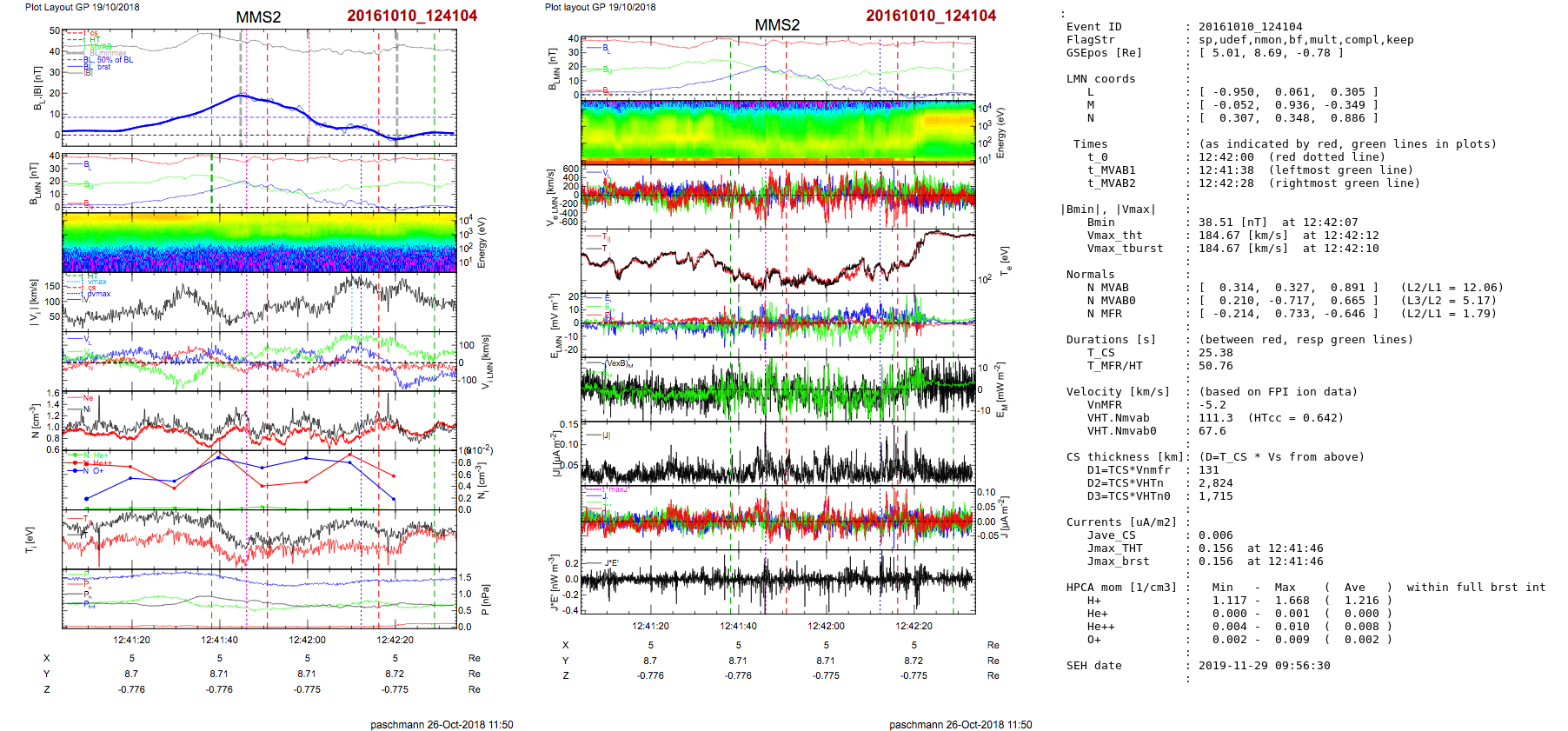Click the |J| current density panel in the right plot
The width and height of the screenshot is (1568, 731).
pos(778,454)
